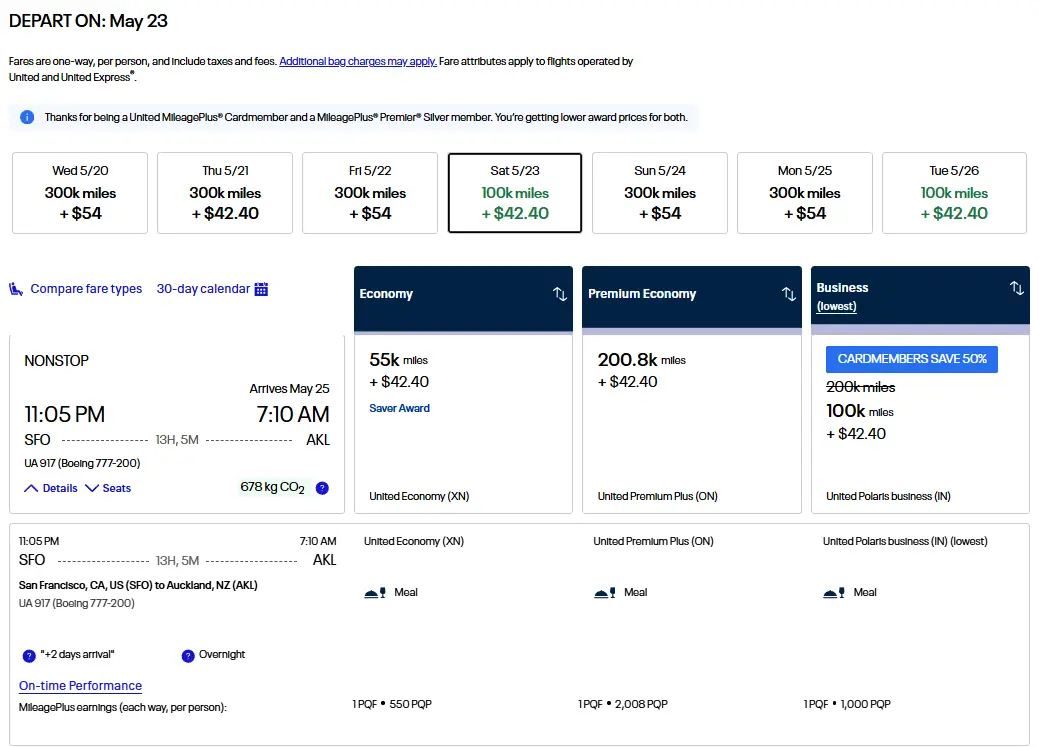Click the Meal icon under United Premium Plus (ON)

tap(605, 593)
